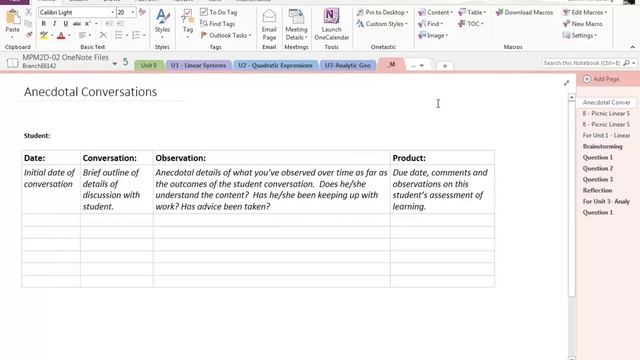Viewport: 640px width, 360px height.
Task: Open the Question 3 page
Action: tap(598, 179)
